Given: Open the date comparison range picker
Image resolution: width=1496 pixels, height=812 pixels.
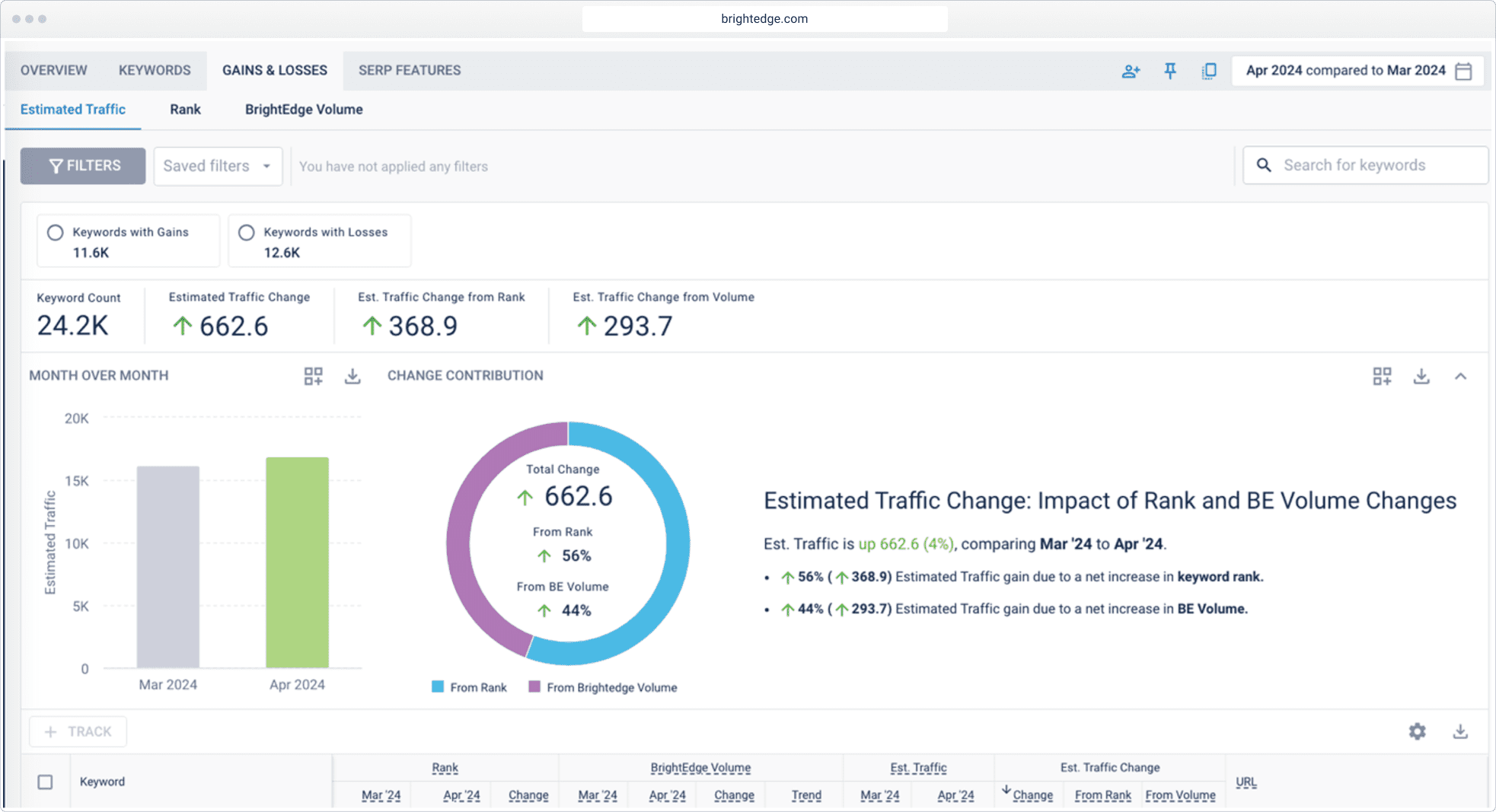Looking at the screenshot, I should tap(1357, 71).
